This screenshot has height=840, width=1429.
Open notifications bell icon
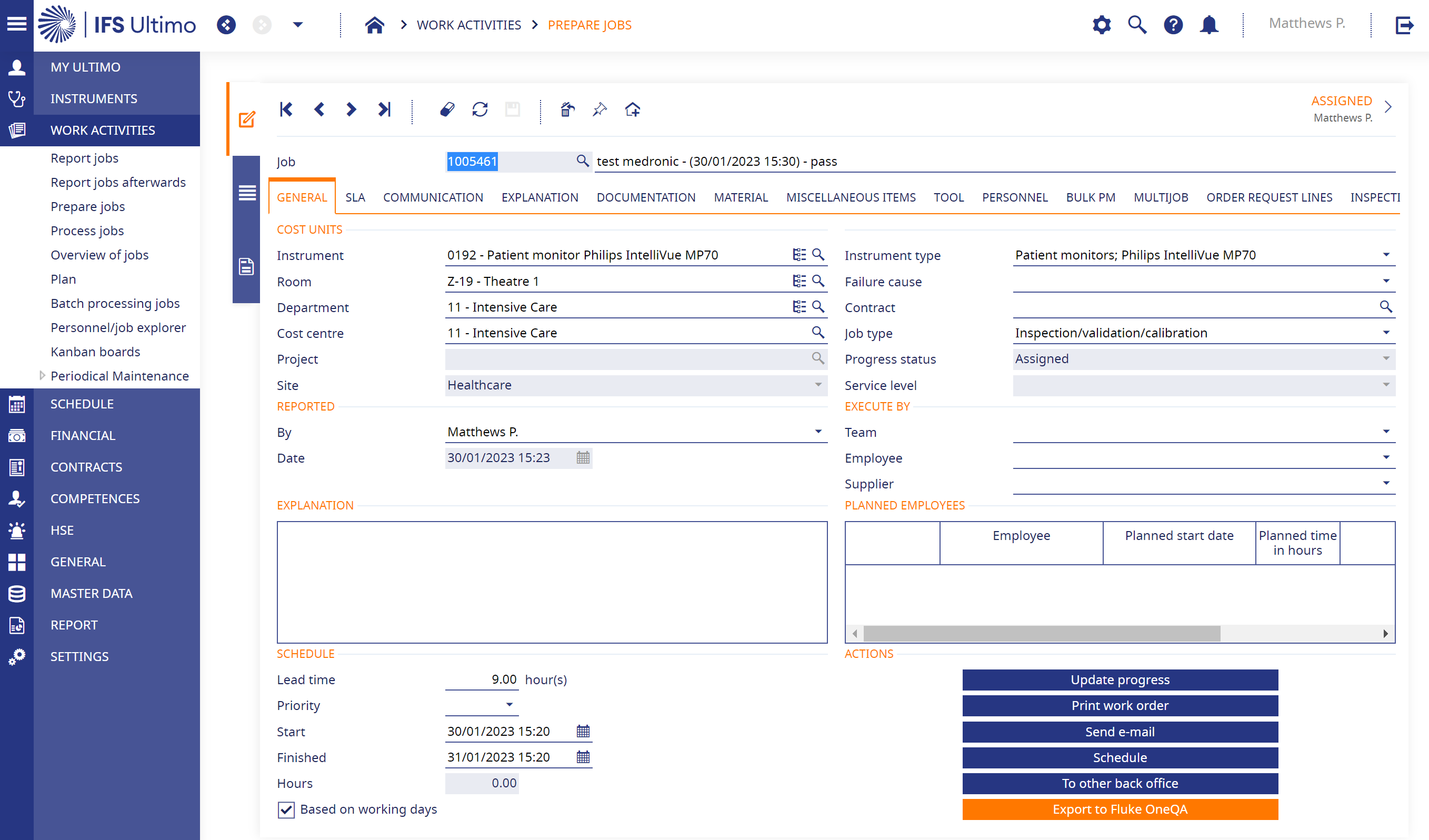click(x=1209, y=25)
